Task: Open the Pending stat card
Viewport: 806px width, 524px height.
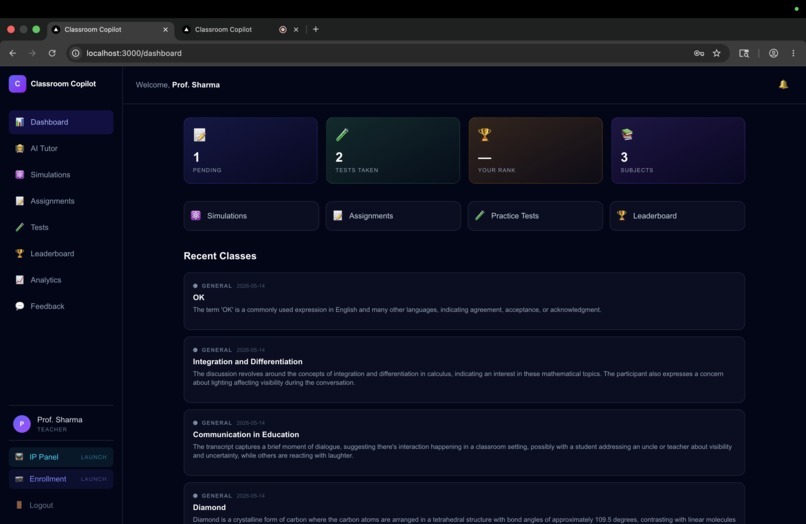Action: [251, 150]
